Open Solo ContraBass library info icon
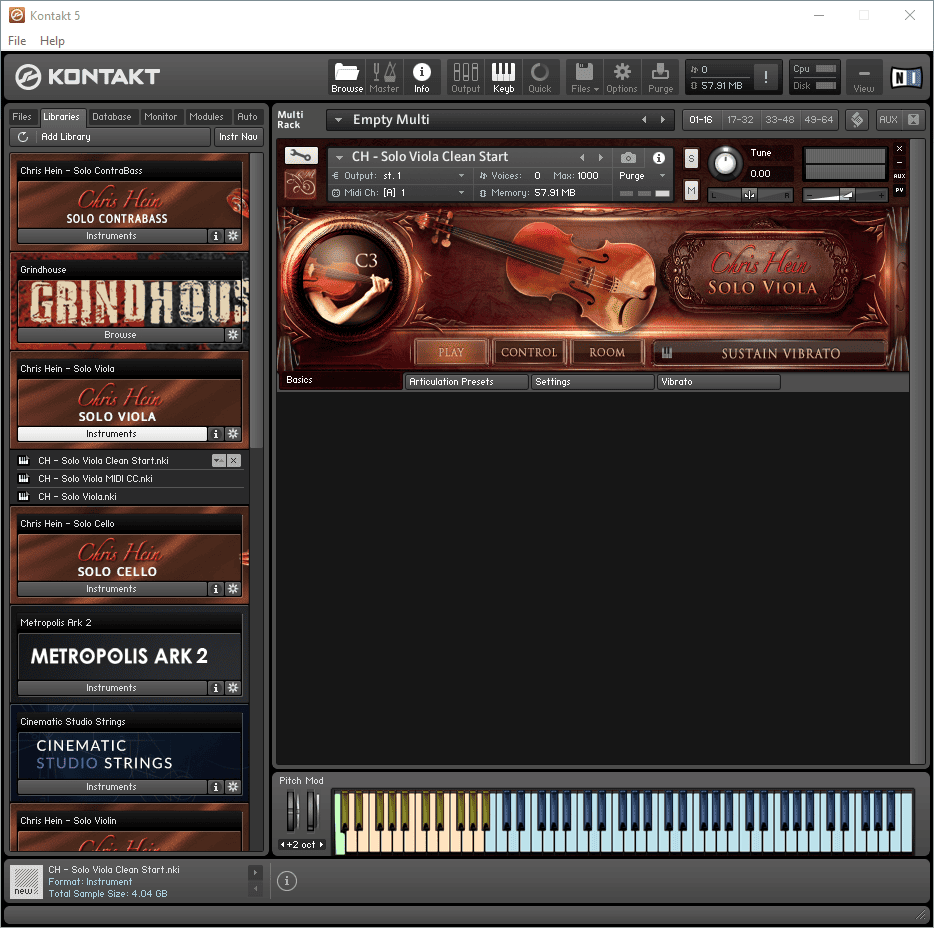 (216, 236)
